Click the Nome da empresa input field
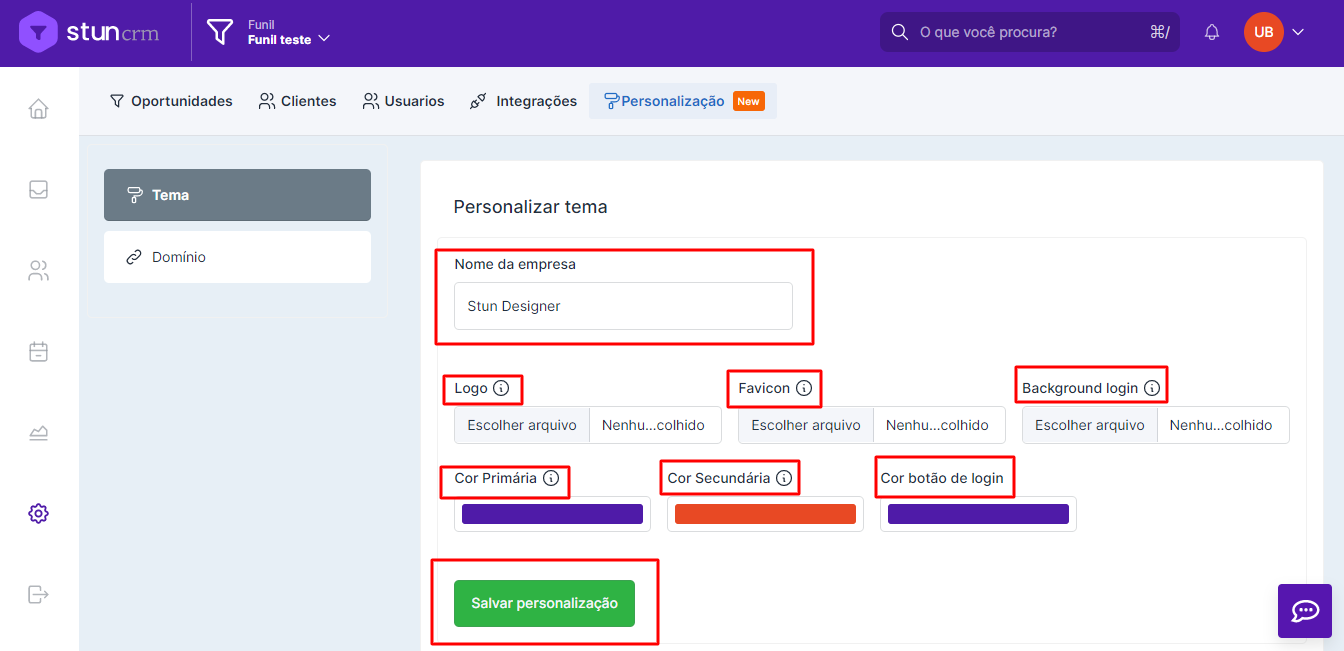This screenshot has width=1344, height=651. point(623,306)
